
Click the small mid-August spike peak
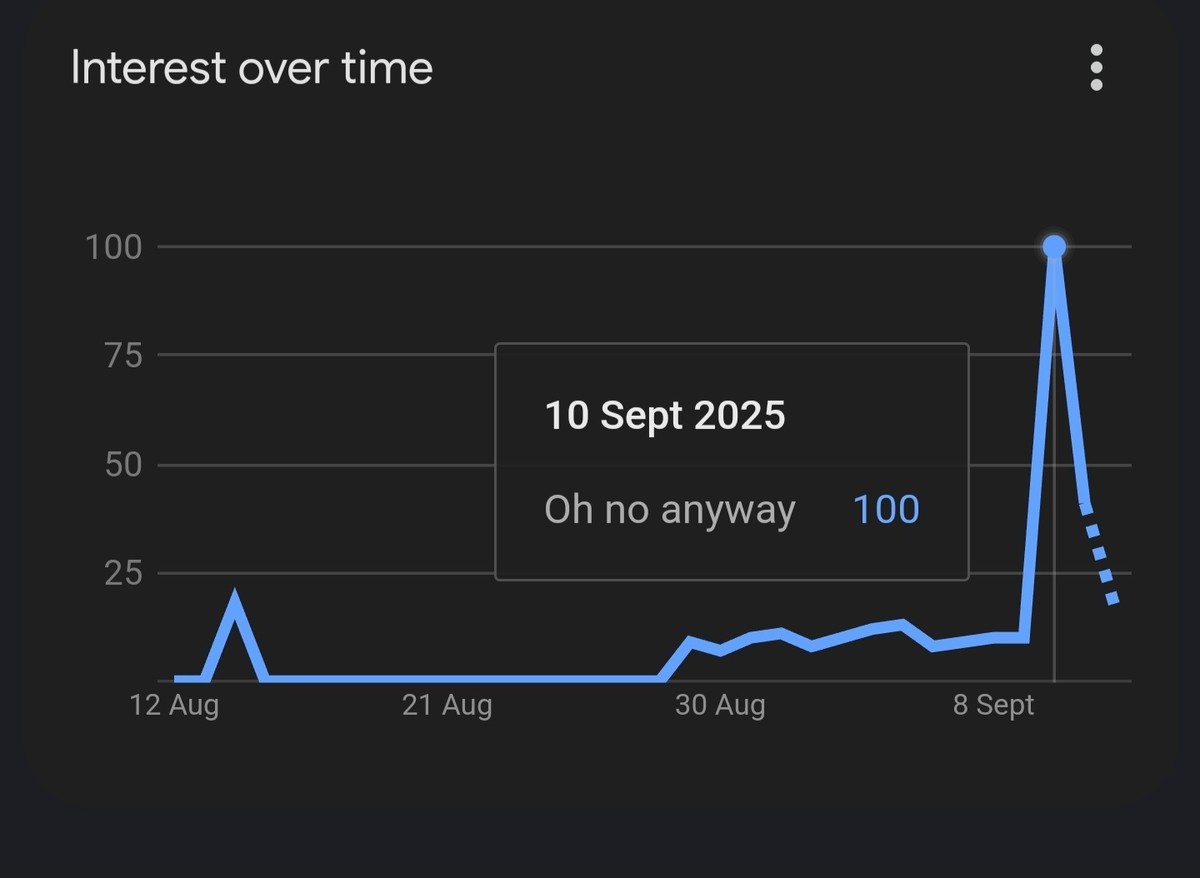(235, 603)
